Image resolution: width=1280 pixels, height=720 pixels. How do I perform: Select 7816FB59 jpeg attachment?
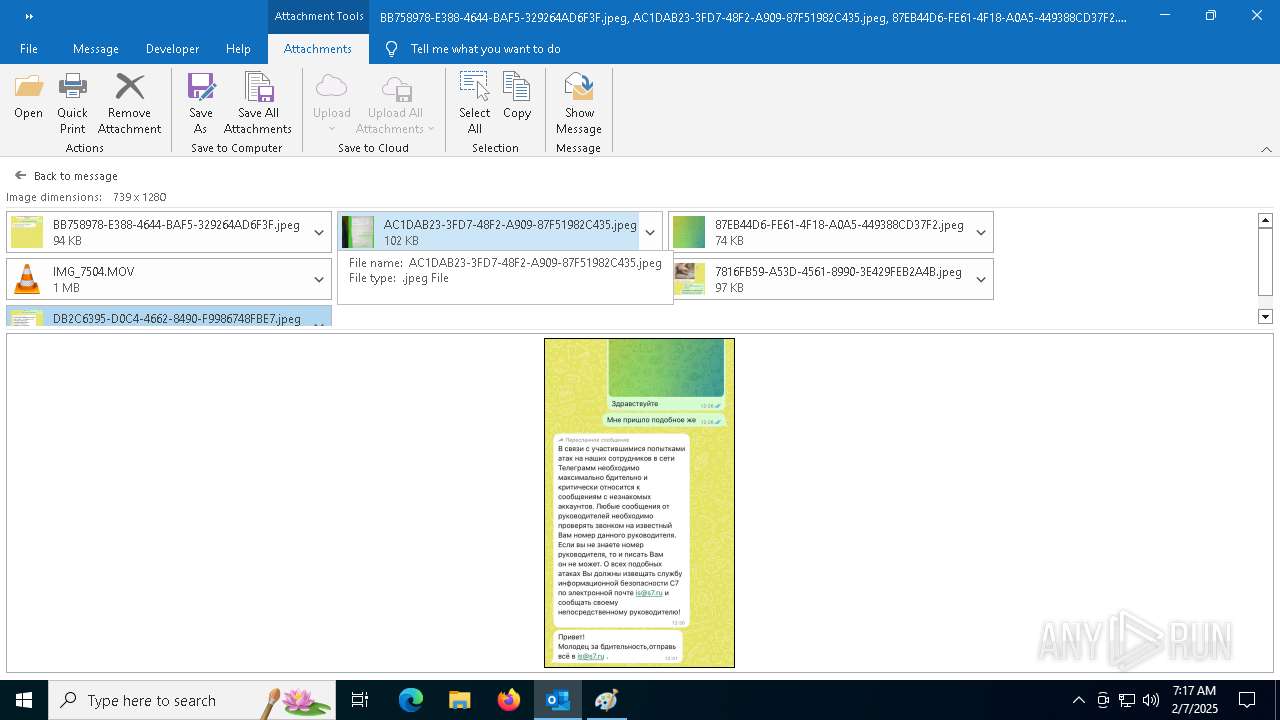click(x=819, y=279)
